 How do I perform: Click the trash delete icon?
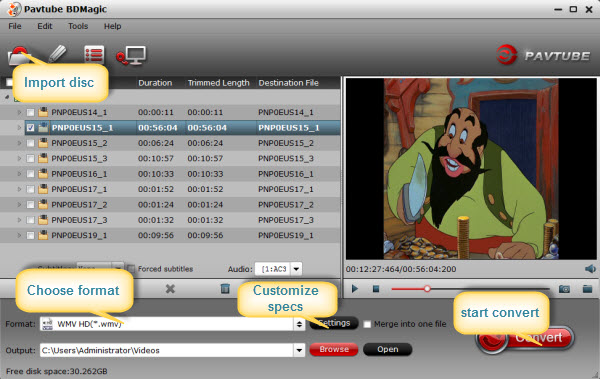(225, 289)
